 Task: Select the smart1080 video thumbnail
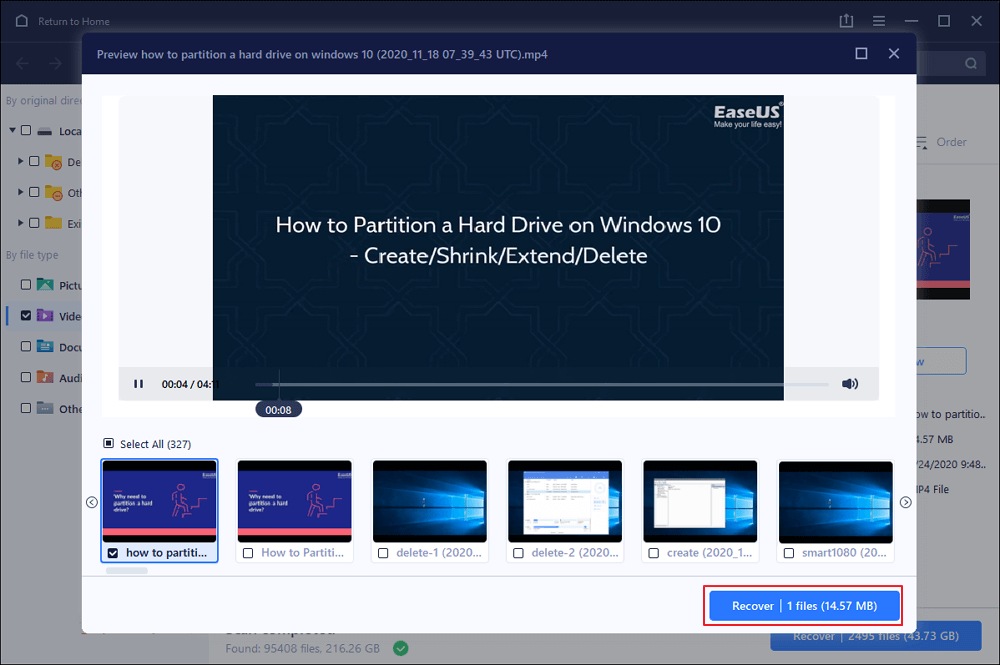click(x=835, y=500)
